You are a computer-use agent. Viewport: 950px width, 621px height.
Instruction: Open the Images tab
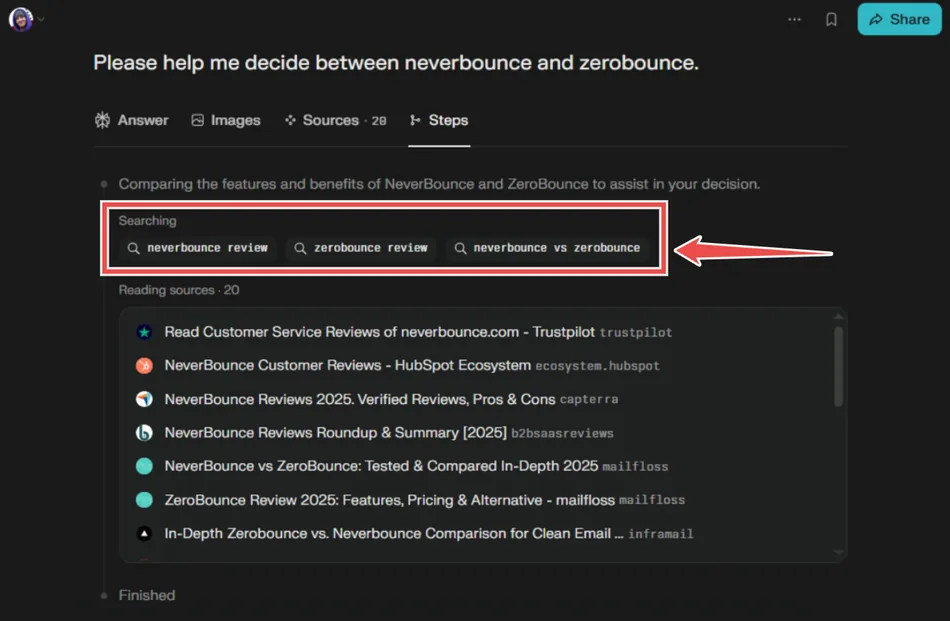tap(226, 120)
